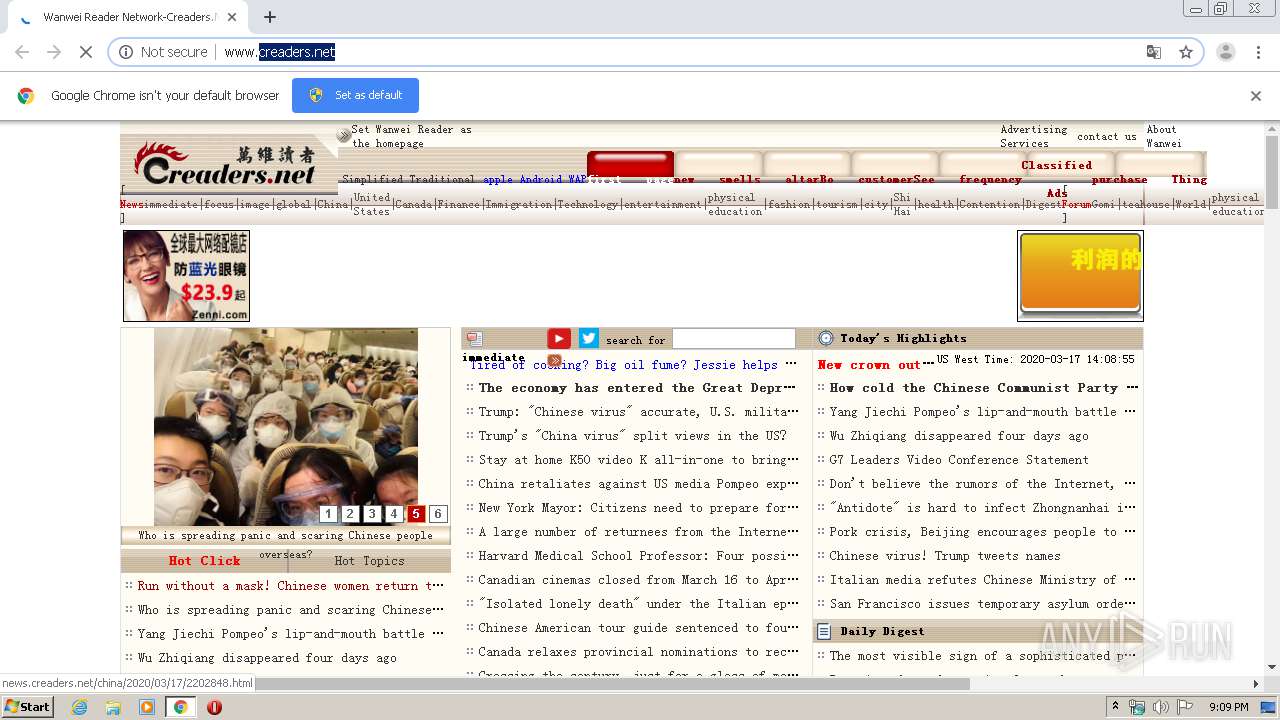The width and height of the screenshot is (1280, 720).
Task: Click the newspaper icon above the immediate column
Action: (x=474, y=339)
